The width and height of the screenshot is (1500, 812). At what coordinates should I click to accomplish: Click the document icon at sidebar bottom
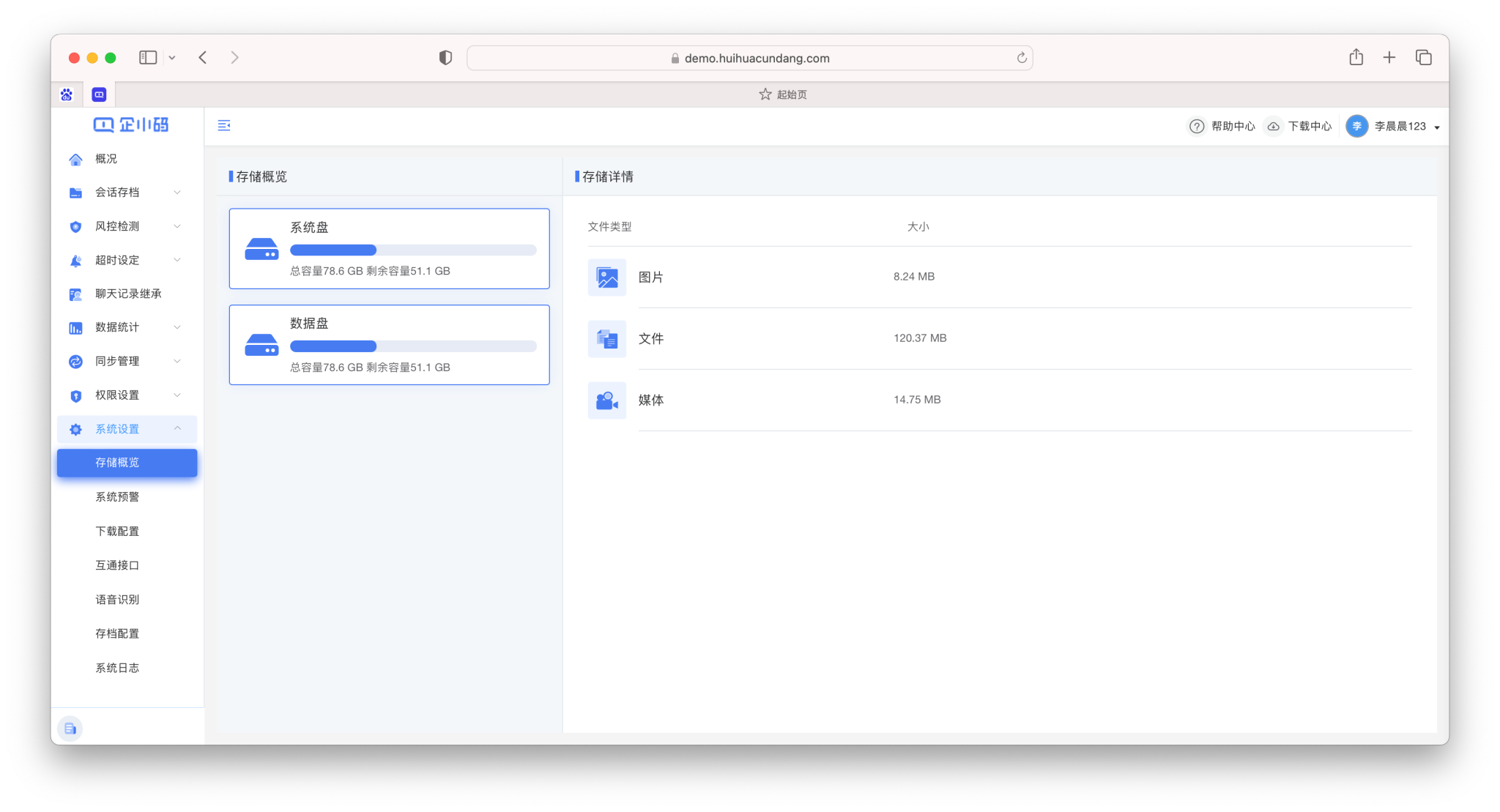tap(70, 729)
